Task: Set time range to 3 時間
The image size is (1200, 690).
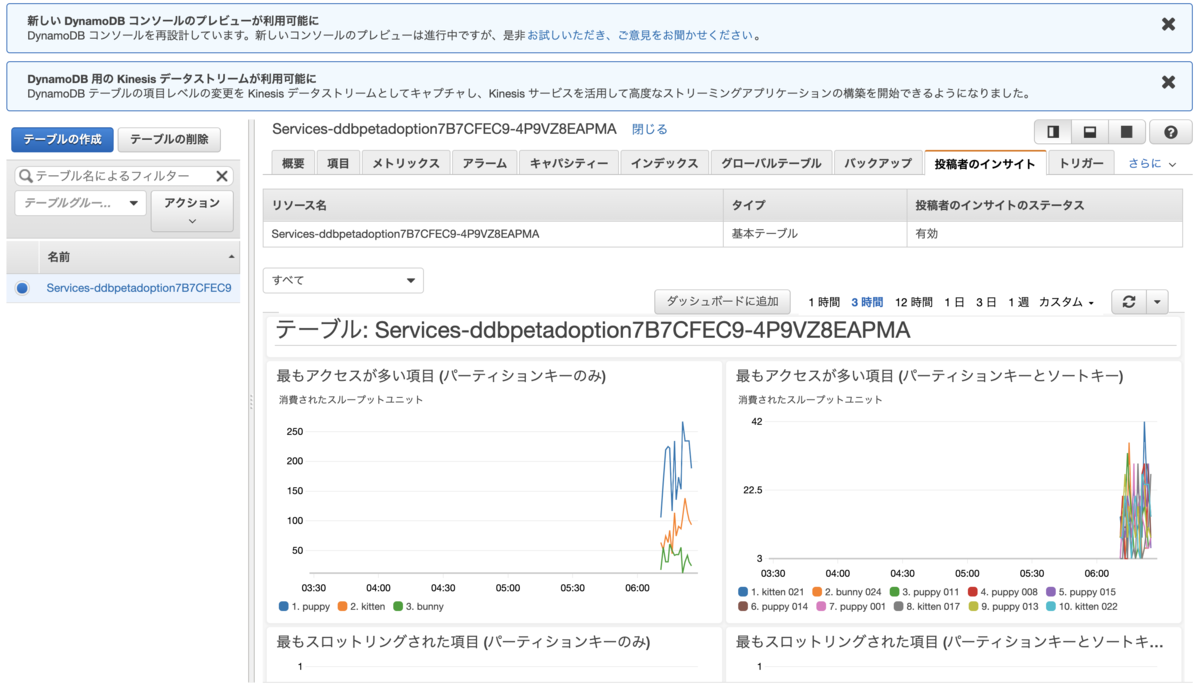Action: [x=867, y=302]
